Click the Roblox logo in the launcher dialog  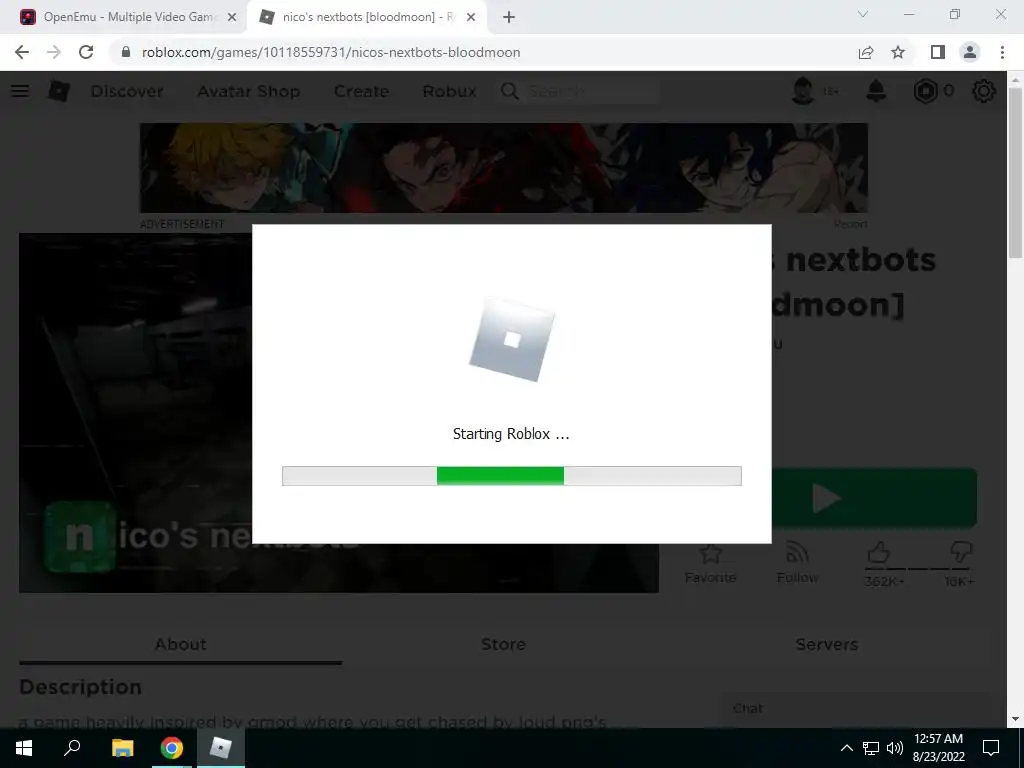pos(512,340)
